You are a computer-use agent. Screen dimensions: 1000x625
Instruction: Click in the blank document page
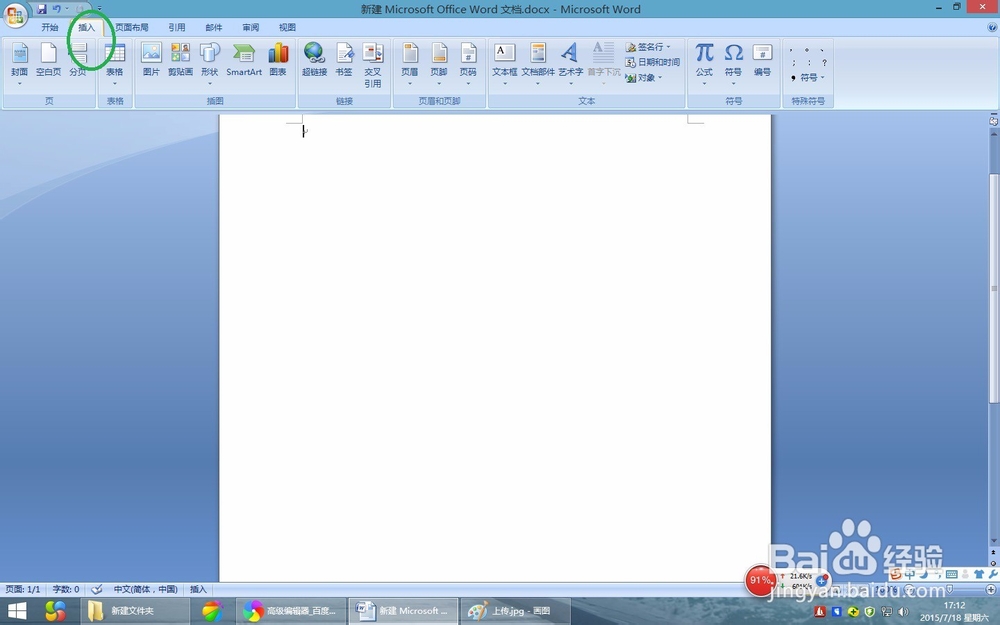click(495, 348)
